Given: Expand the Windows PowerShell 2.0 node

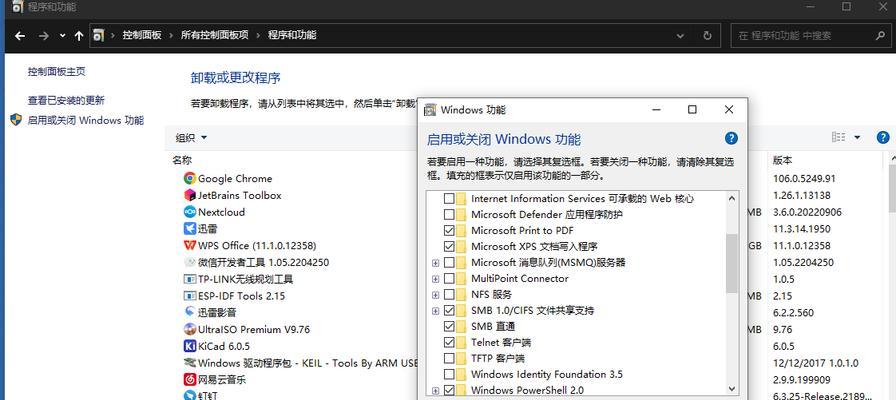Looking at the screenshot, I should (x=435, y=391).
